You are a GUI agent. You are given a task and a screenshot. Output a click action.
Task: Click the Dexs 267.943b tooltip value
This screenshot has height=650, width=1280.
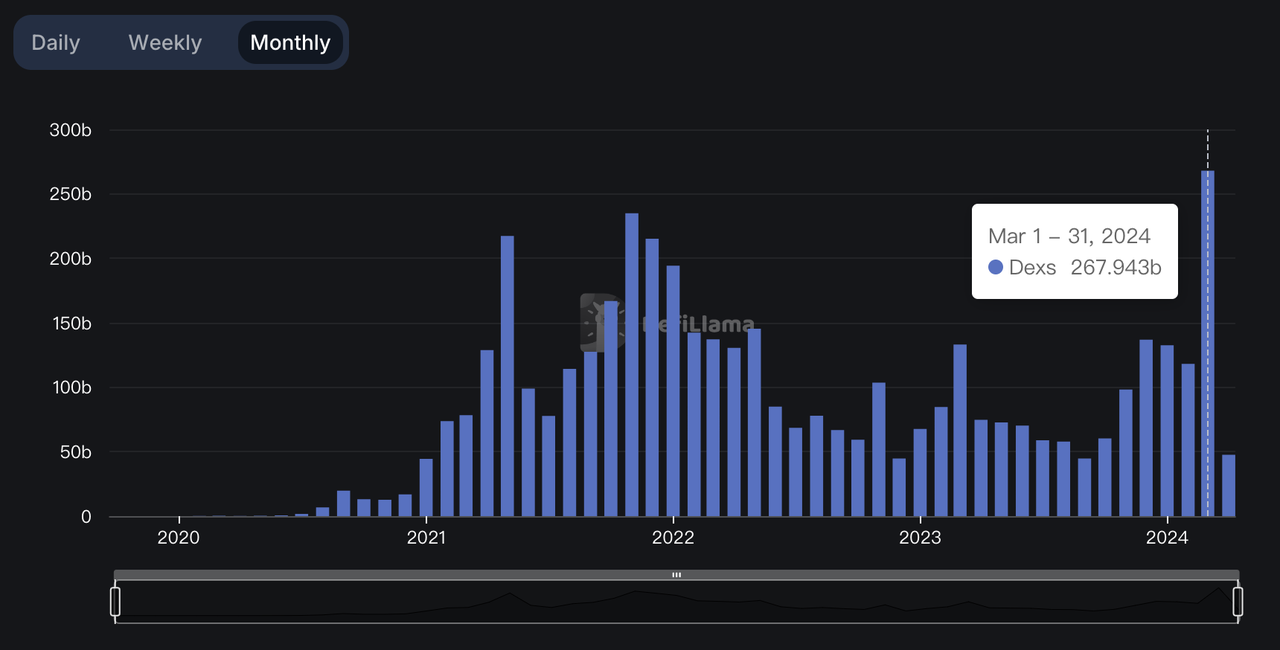coord(1115,267)
